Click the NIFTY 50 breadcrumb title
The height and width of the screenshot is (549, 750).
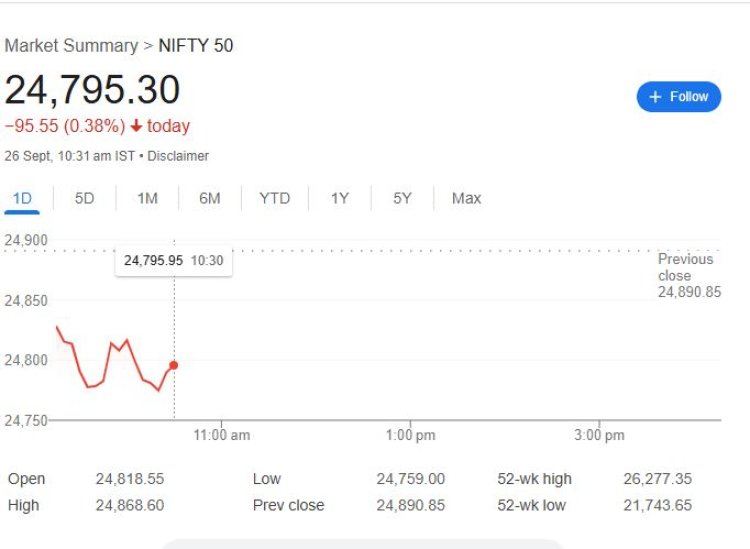pos(196,46)
